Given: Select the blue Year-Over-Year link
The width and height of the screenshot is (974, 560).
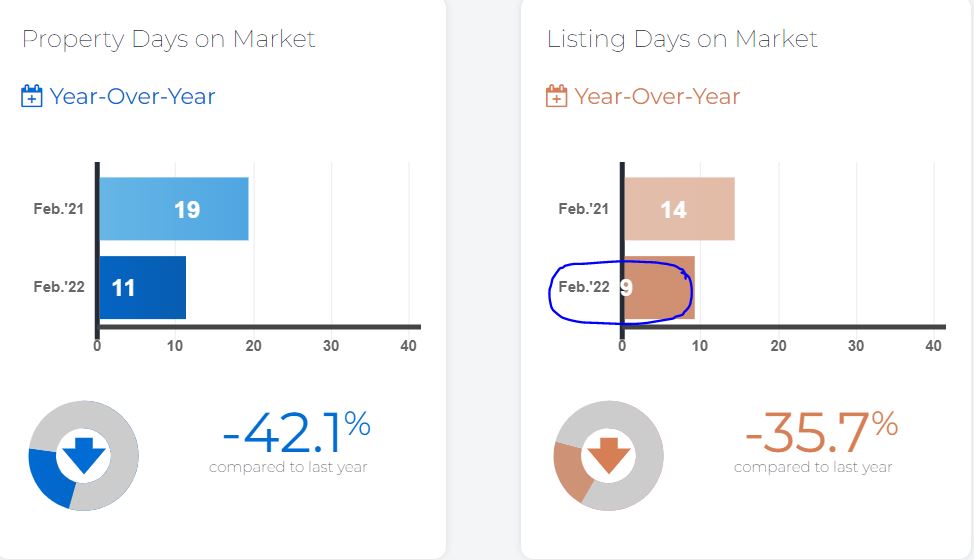Looking at the screenshot, I should tap(132, 97).
